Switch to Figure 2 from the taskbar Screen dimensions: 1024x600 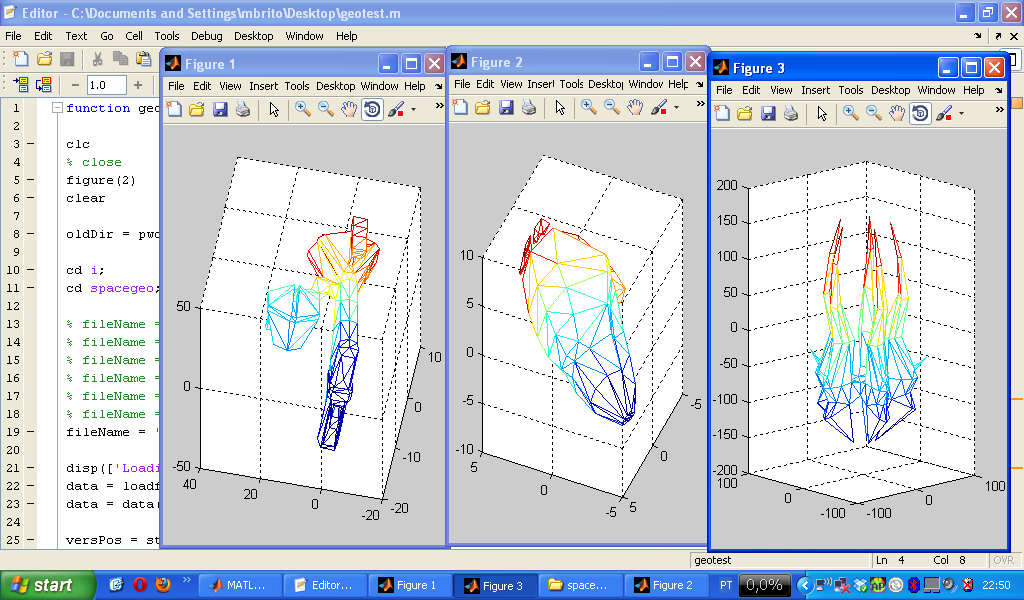click(x=664, y=585)
